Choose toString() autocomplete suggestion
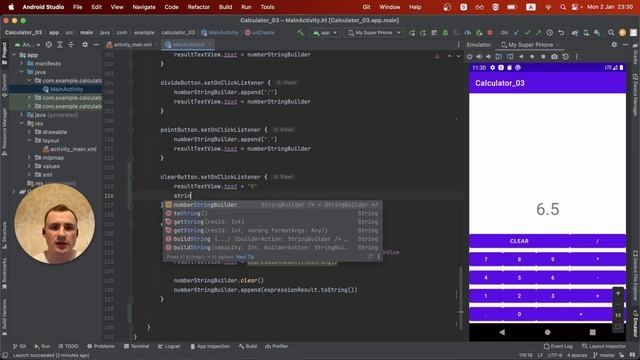 pos(272,213)
